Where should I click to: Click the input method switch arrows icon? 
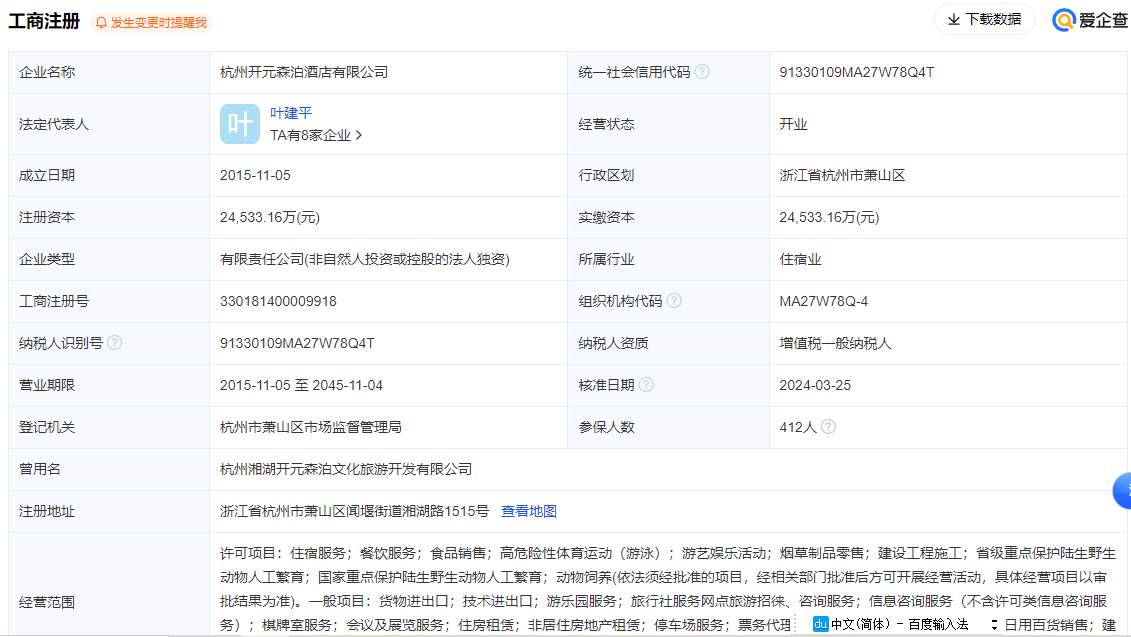pos(994,625)
